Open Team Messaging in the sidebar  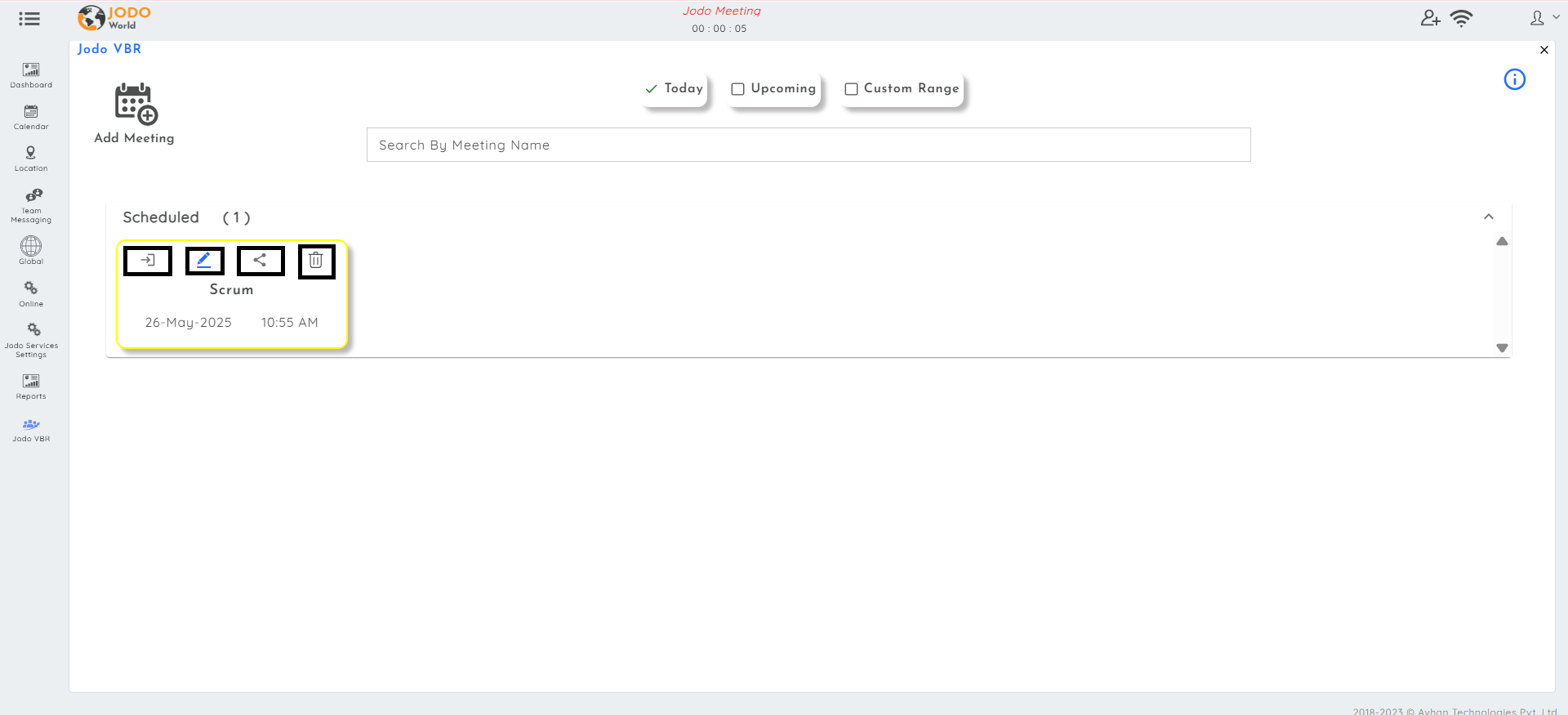31,205
